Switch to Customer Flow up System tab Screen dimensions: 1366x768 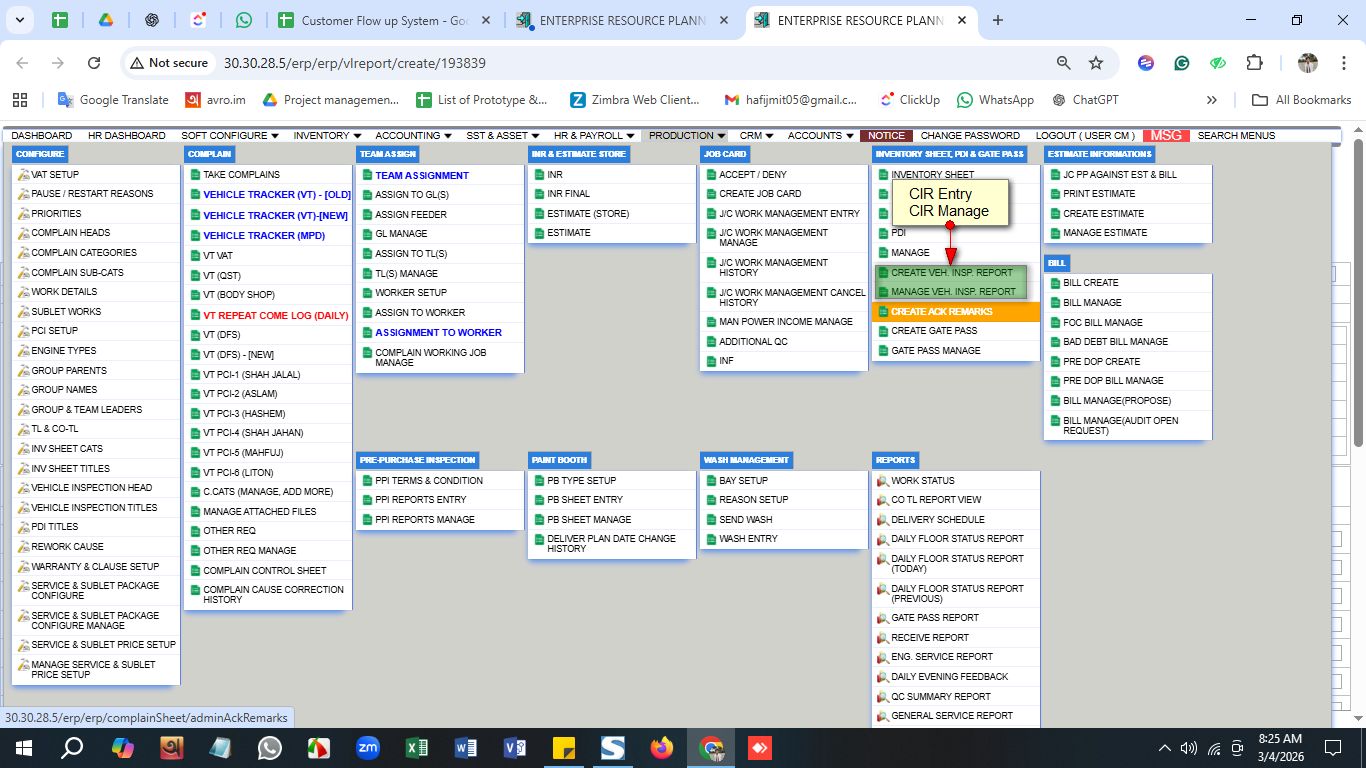point(385,20)
